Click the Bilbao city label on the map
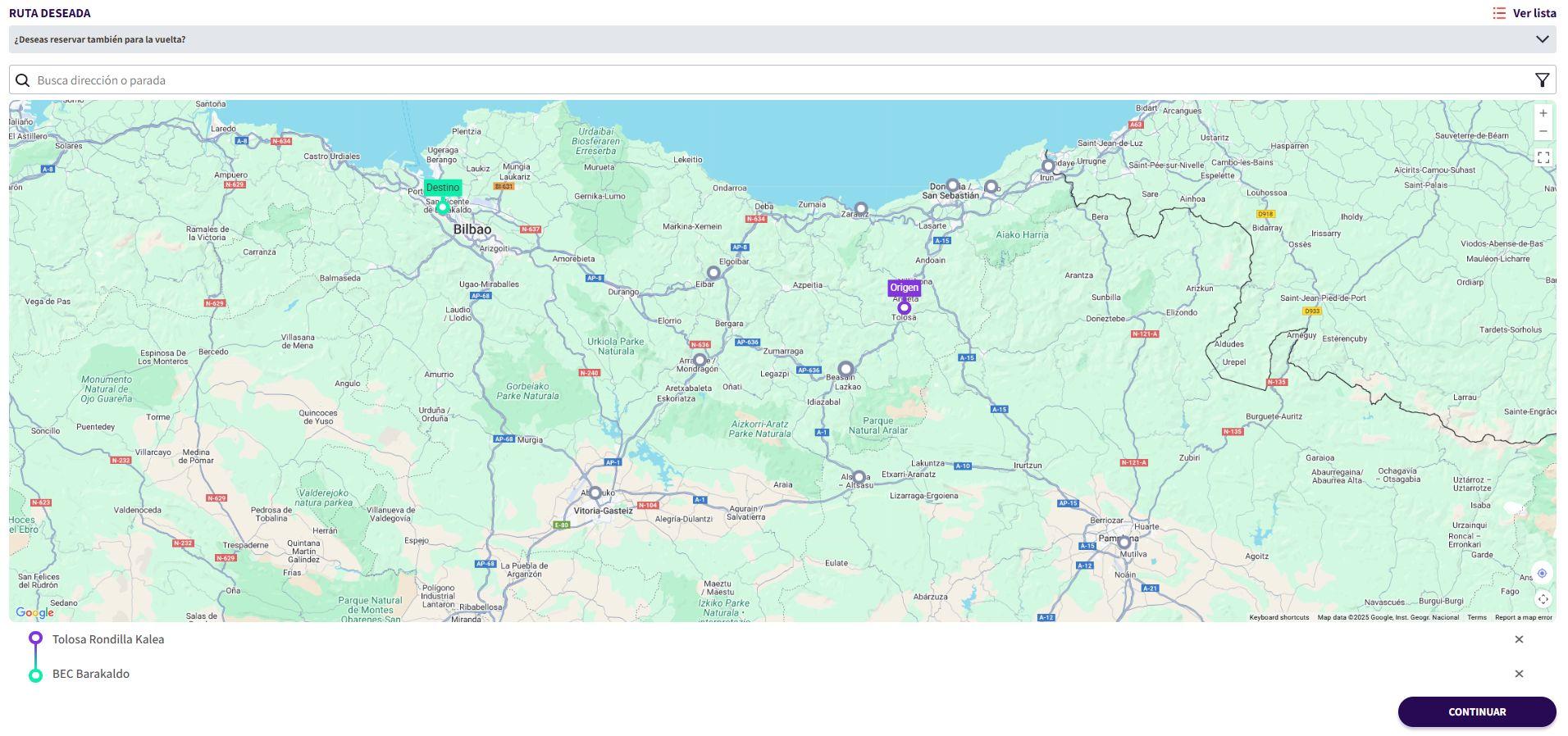The height and width of the screenshot is (736, 1568). (x=472, y=229)
